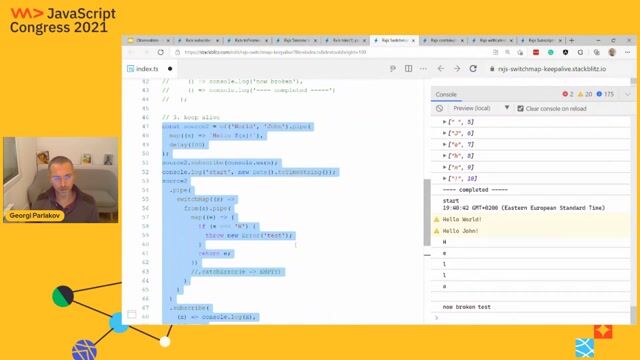Viewport: 640px width, 360px height.
Task: Expand the console array entry ["J", 6]
Action: tap(444, 133)
